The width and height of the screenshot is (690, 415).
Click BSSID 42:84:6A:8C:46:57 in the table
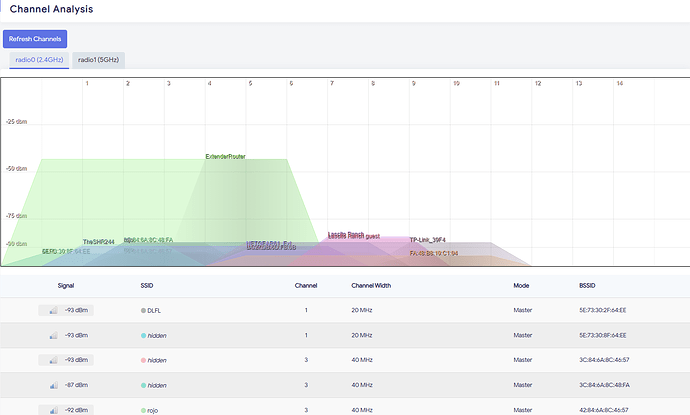tap(604, 410)
